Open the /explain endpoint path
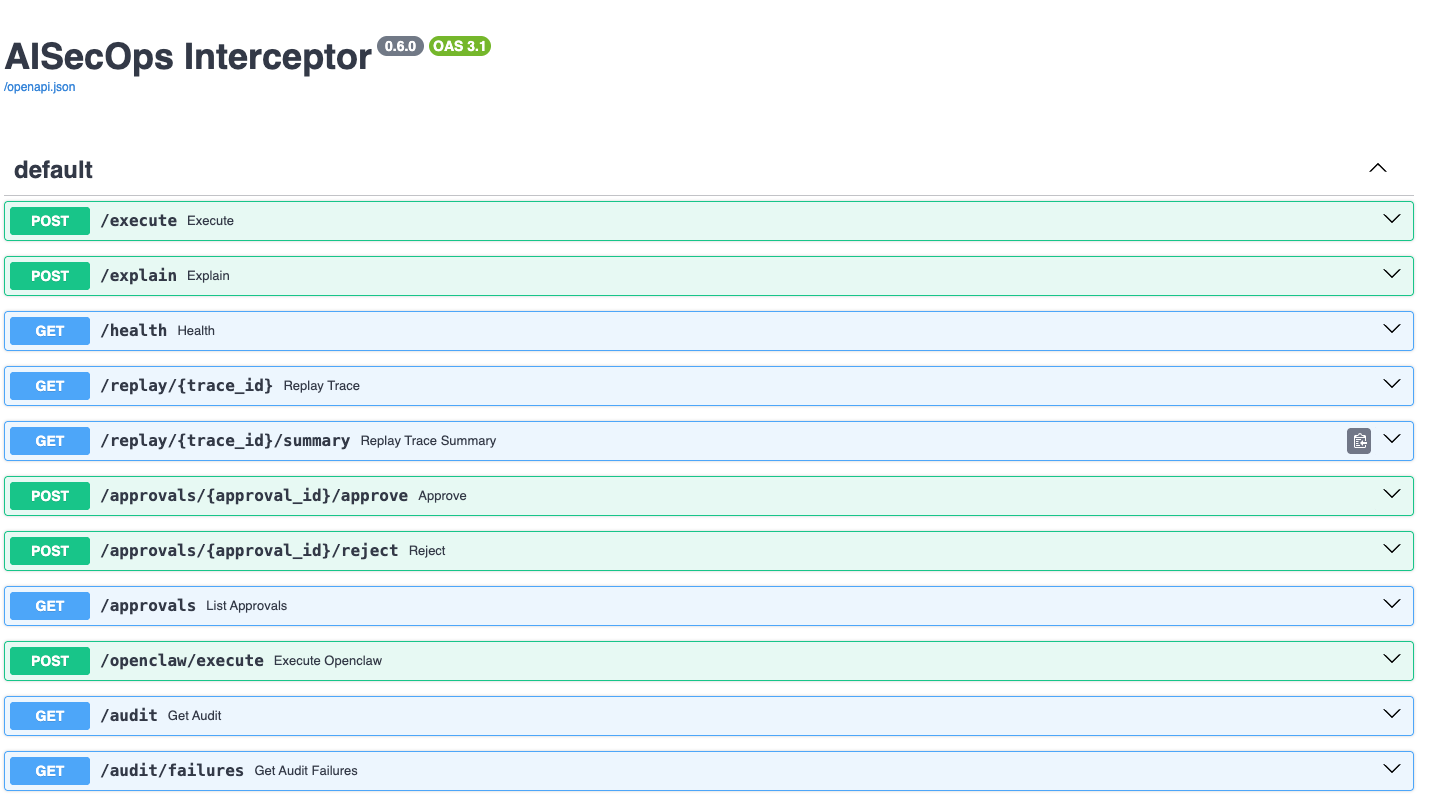The height and width of the screenshot is (811, 1429). tap(139, 275)
